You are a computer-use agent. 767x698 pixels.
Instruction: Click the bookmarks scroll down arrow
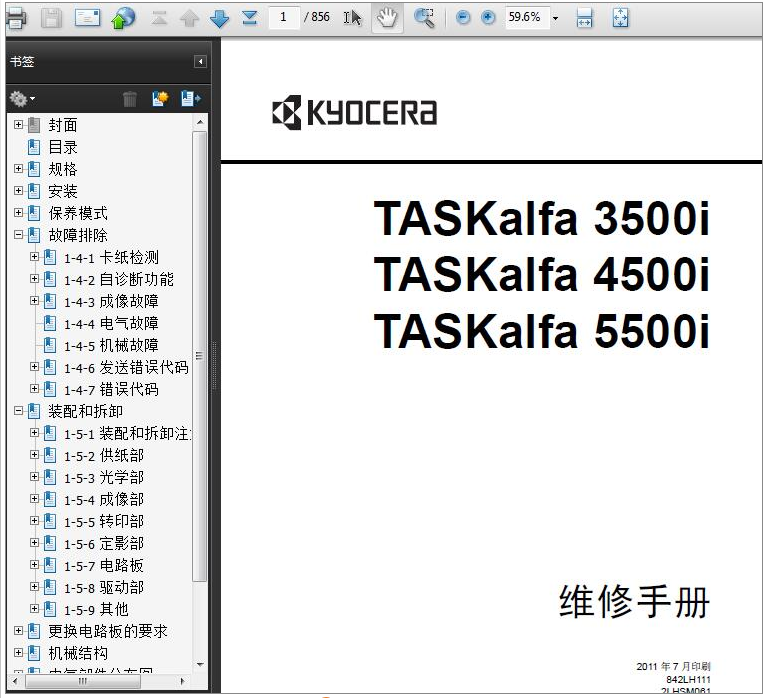[x=200, y=665]
